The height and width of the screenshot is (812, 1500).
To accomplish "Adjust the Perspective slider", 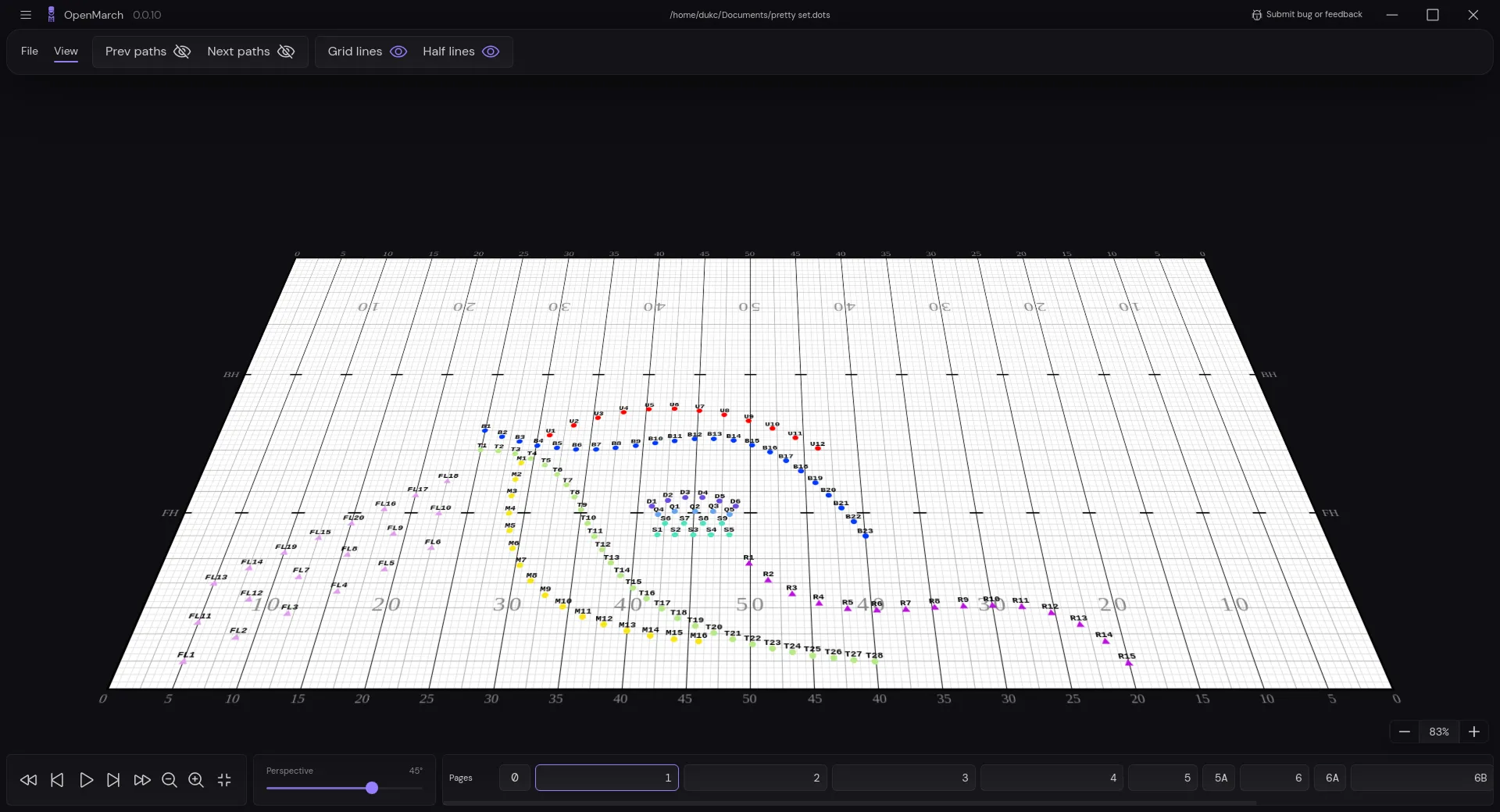I will click(371, 788).
